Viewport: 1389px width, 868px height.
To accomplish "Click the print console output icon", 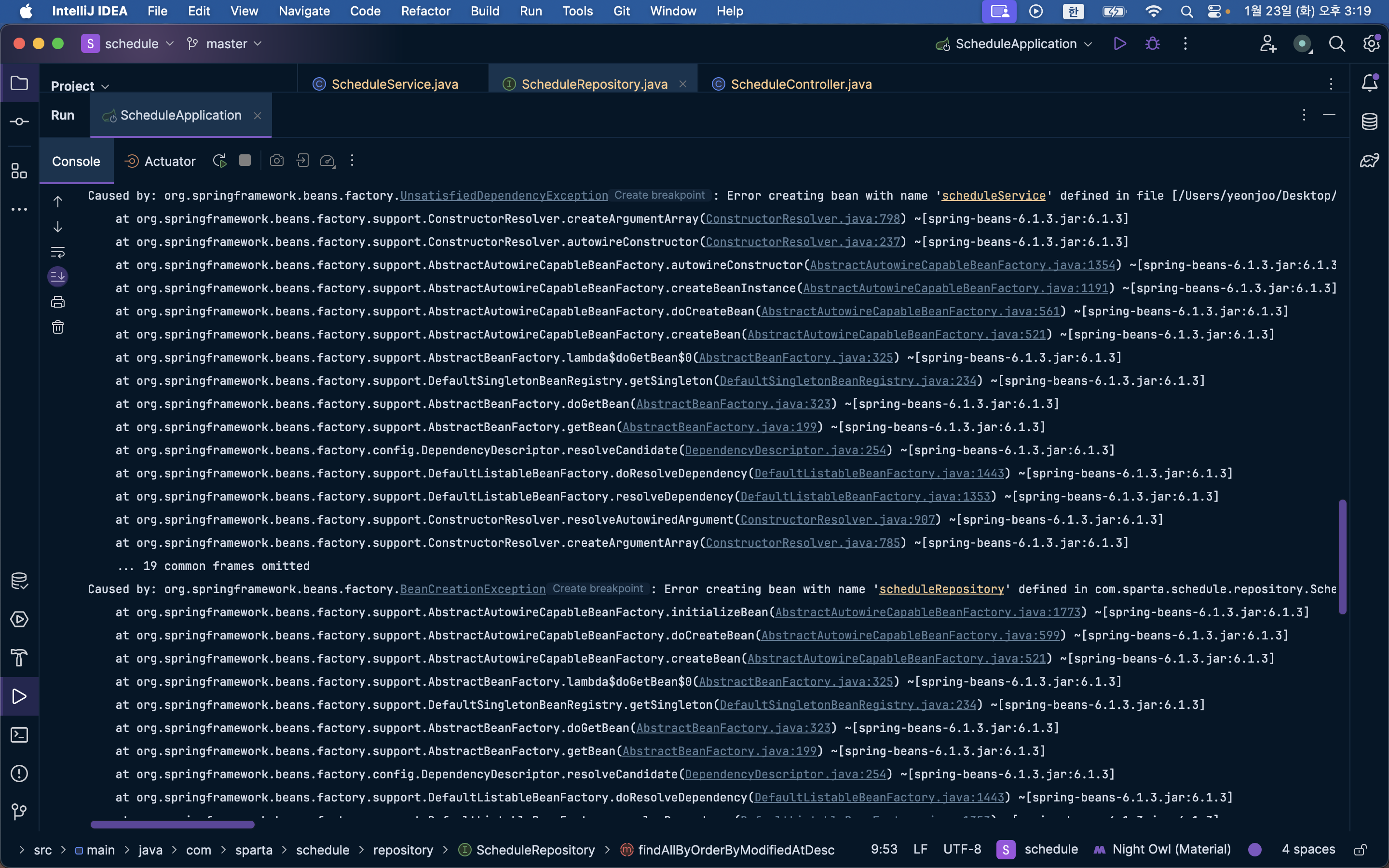I will (x=58, y=302).
